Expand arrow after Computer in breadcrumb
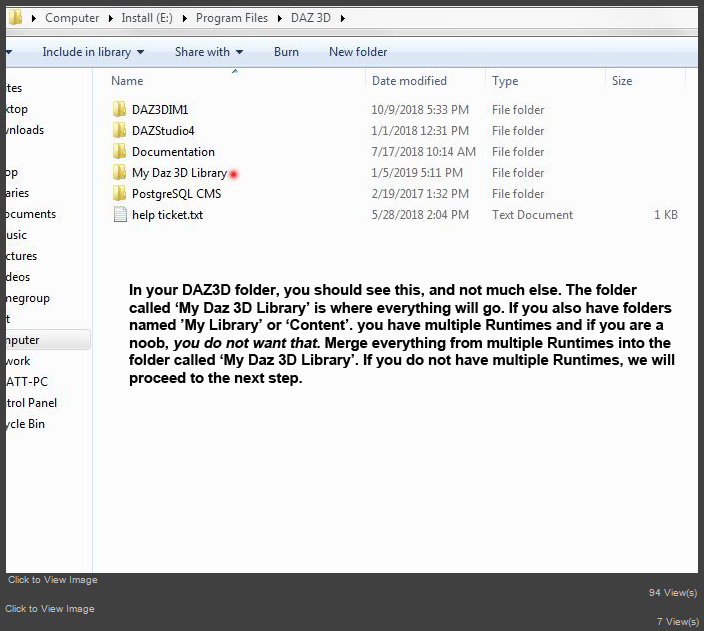Screen dimensions: 704x631 110,18
